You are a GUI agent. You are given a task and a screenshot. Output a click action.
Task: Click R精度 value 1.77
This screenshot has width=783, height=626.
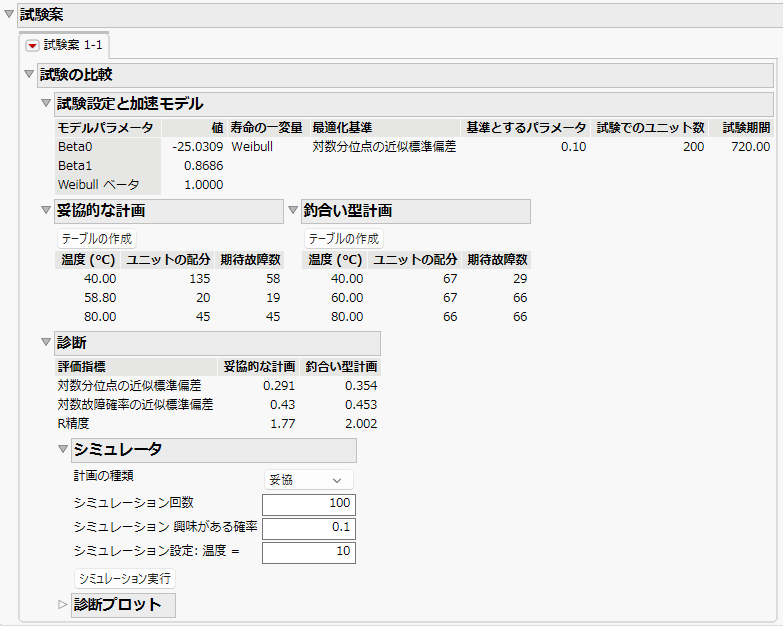283,423
